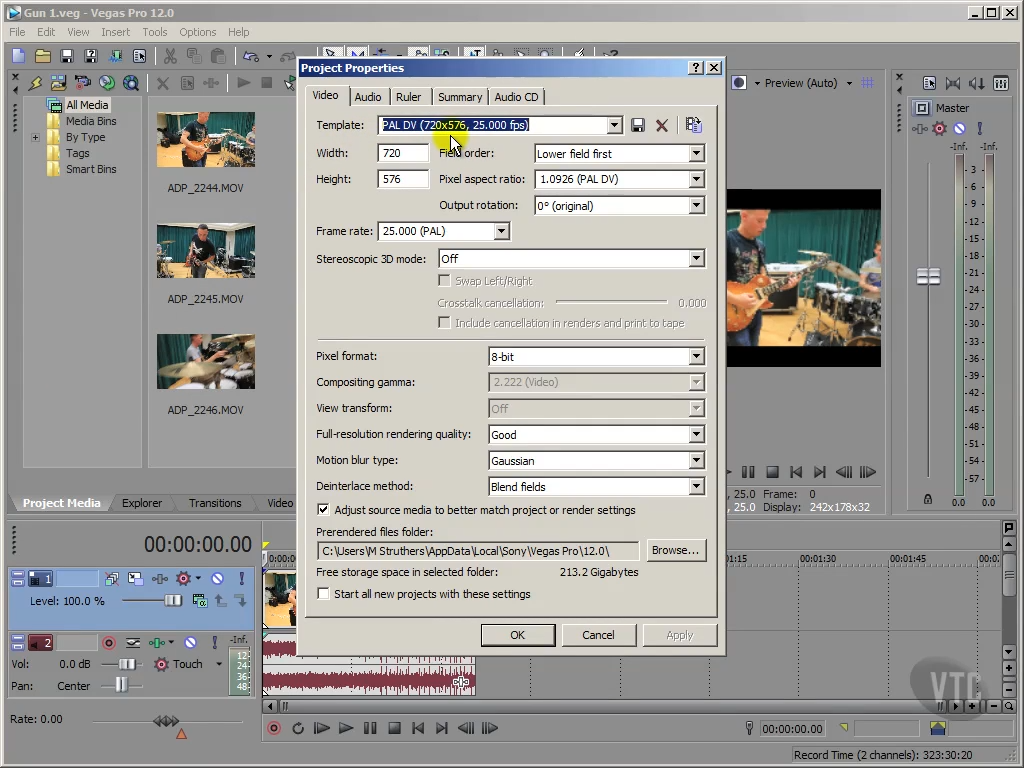Click the Width input field
The width and height of the screenshot is (1024, 768).
[x=403, y=153]
